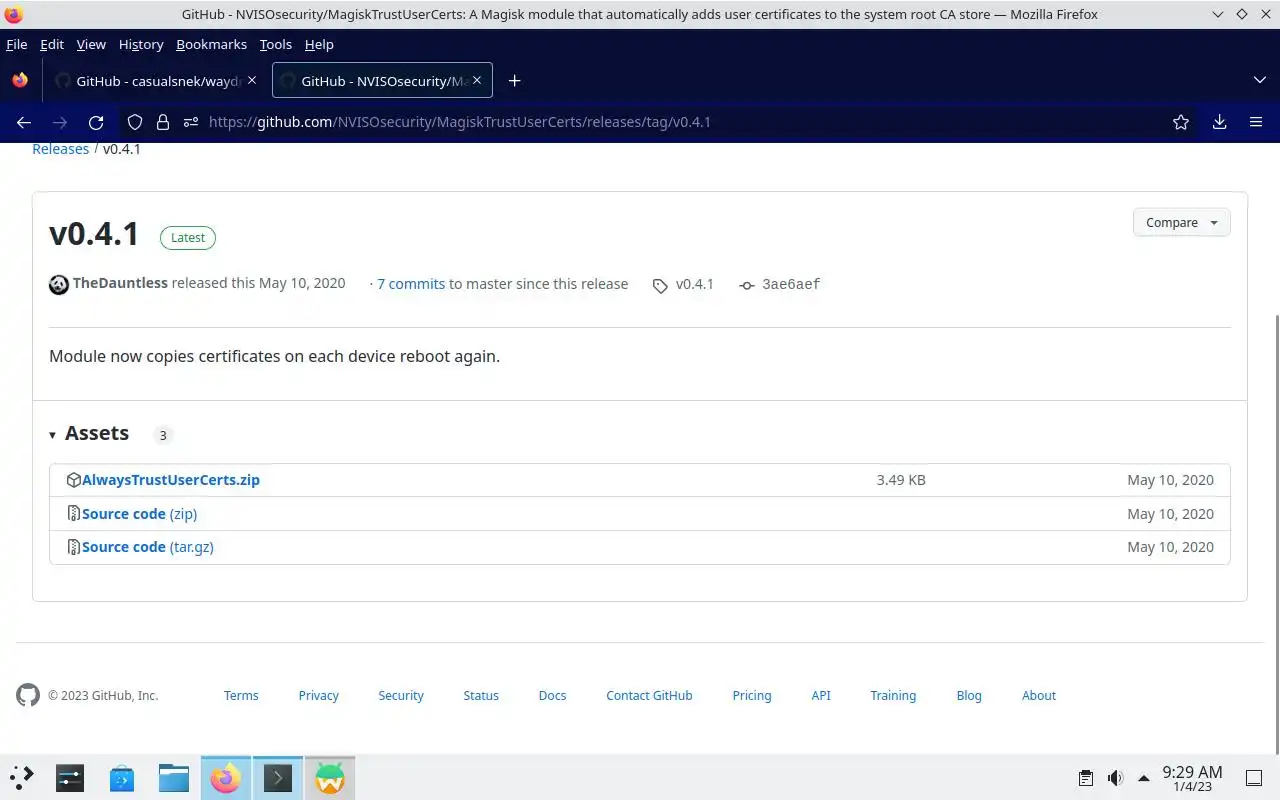
Task: Open TheDauntless user profile link
Action: pyautogui.click(x=120, y=284)
